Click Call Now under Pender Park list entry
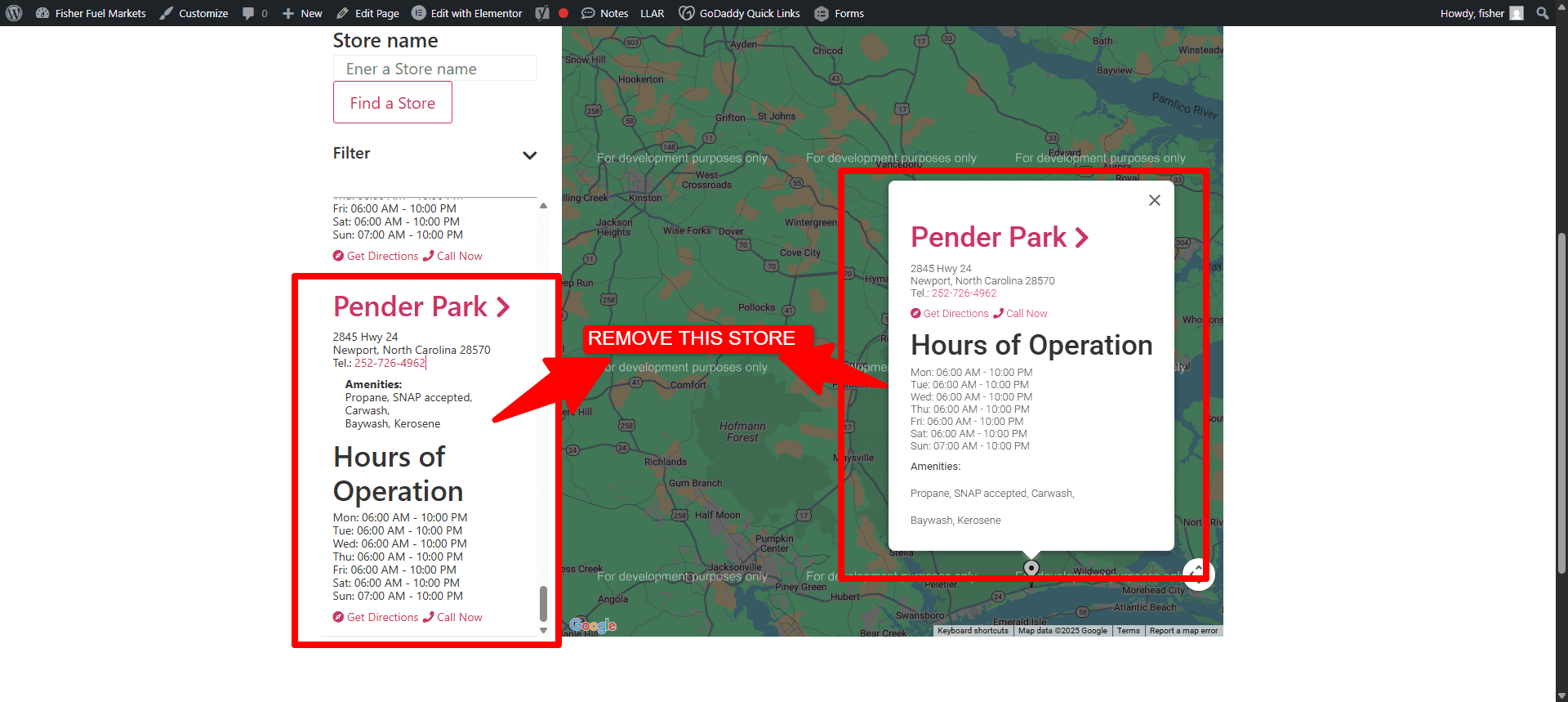Screen dimensions: 1568x702 coord(452,618)
